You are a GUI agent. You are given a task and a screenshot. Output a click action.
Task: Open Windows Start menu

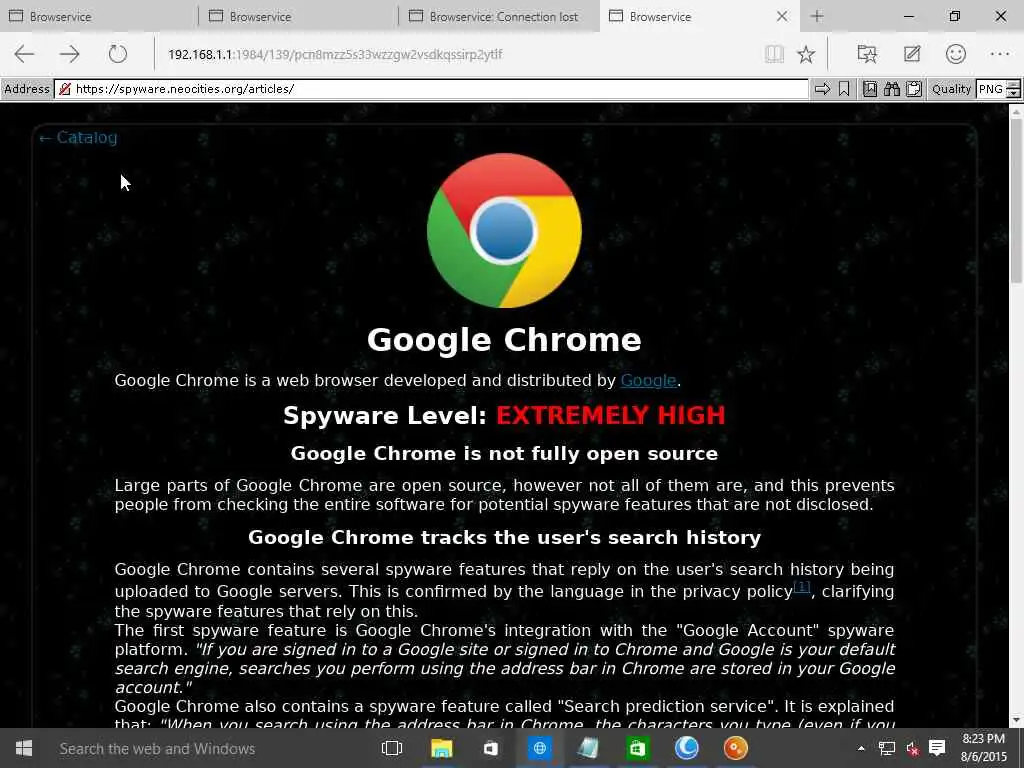(x=24, y=748)
